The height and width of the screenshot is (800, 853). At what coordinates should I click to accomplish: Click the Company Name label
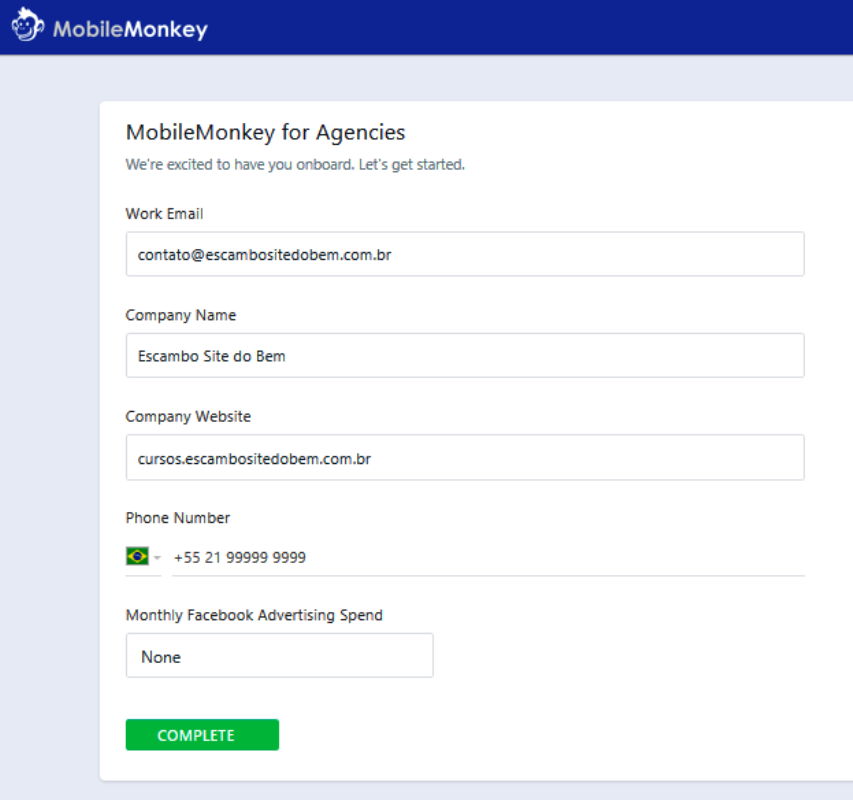point(181,315)
